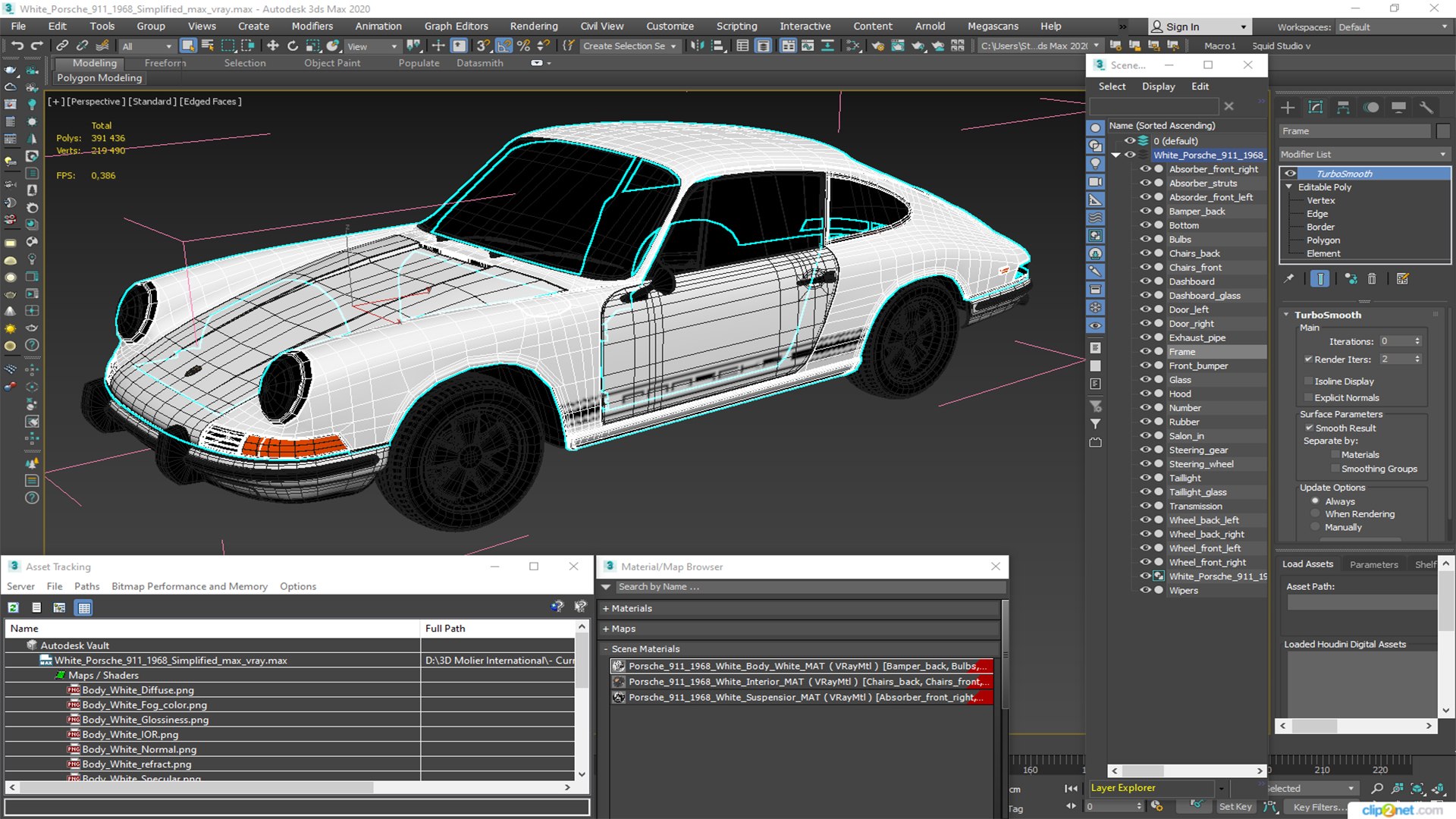Open the Create tab in the command panel
Viewport: 1456px width, 819px height.
[1288, 108]
